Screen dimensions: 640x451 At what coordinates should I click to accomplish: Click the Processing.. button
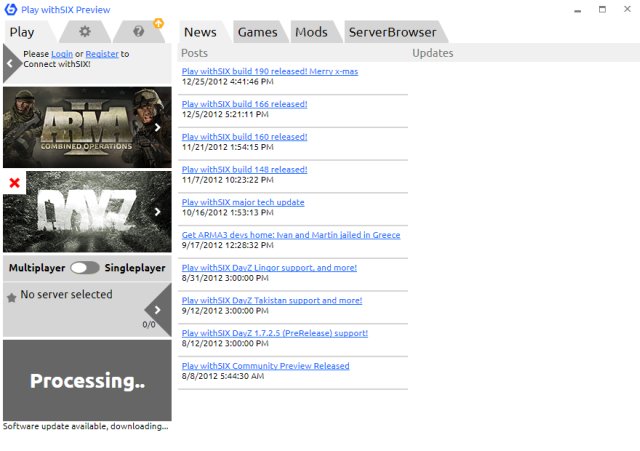tap(87, 380)
